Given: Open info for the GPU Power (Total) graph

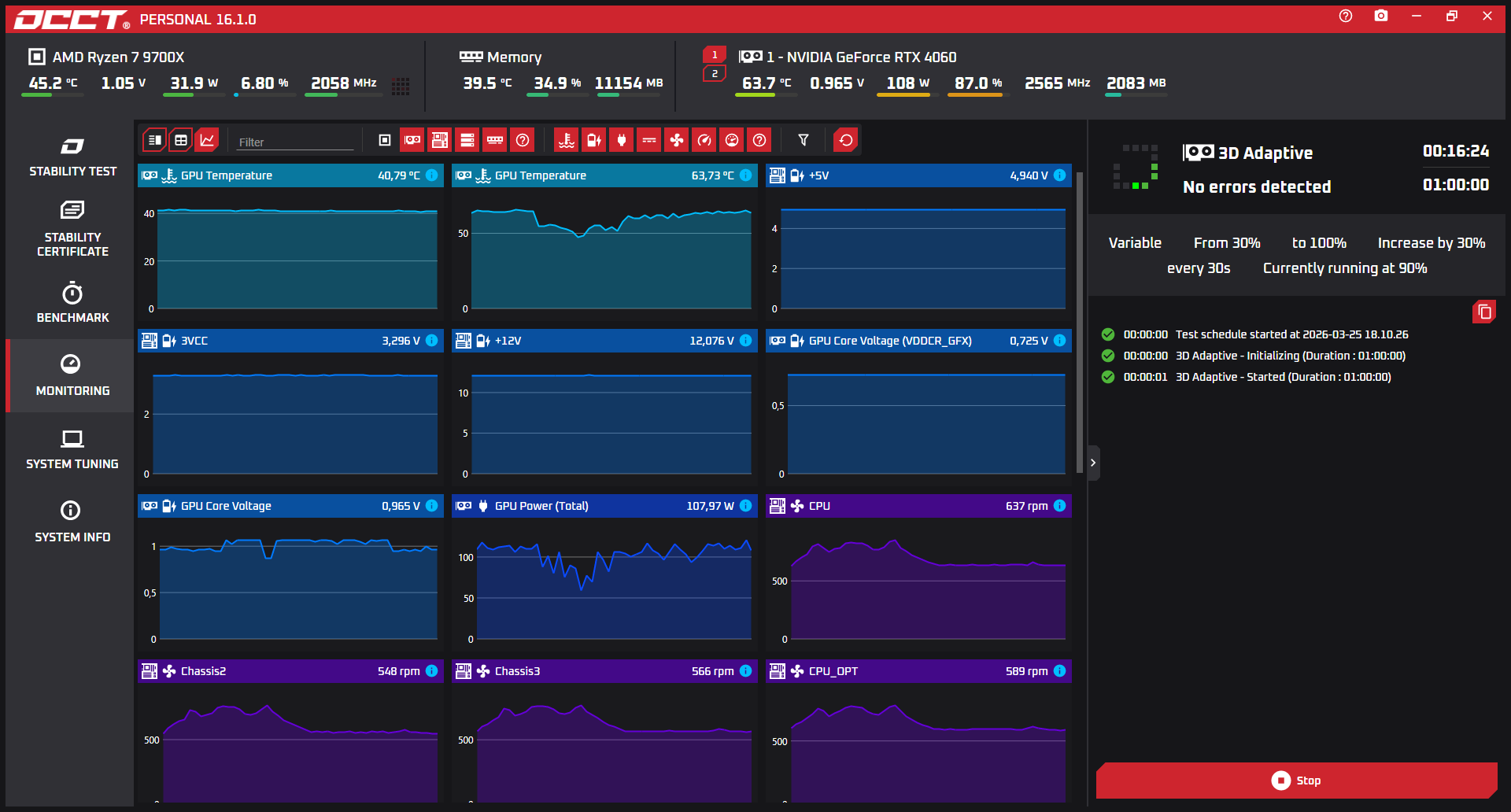Looking at the screenshot, I should (x=745, y=506).
